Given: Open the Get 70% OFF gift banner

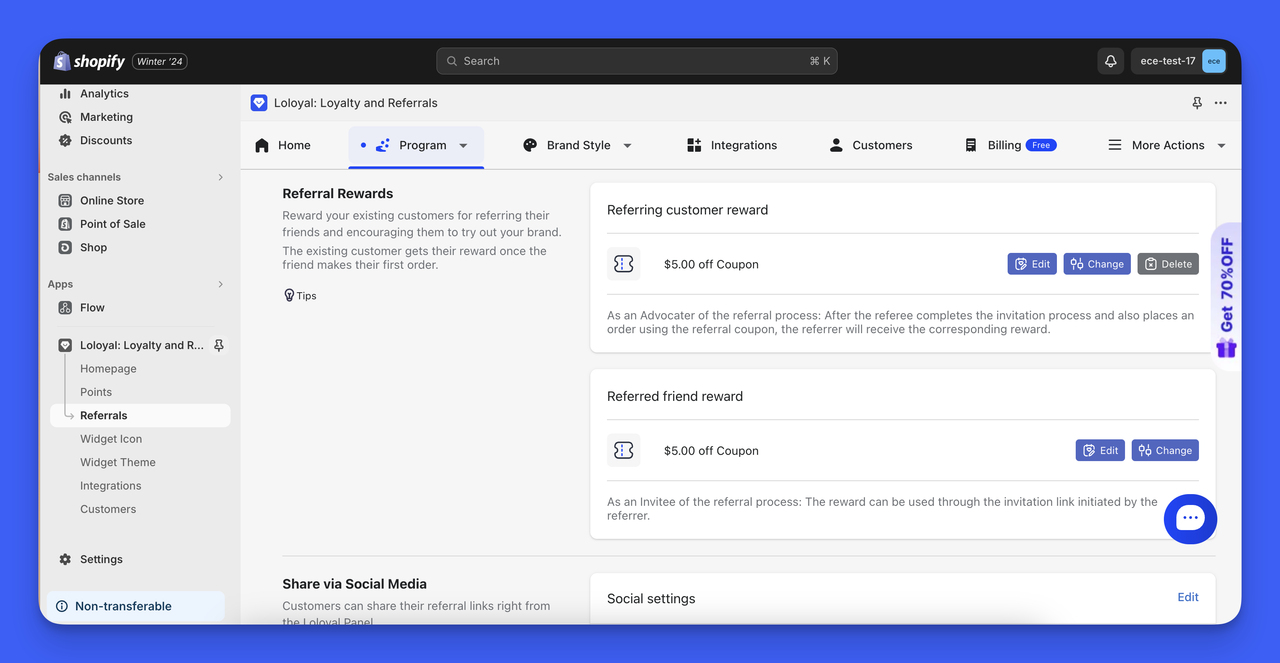Looking at the screenshot, I should point(1226,296).
